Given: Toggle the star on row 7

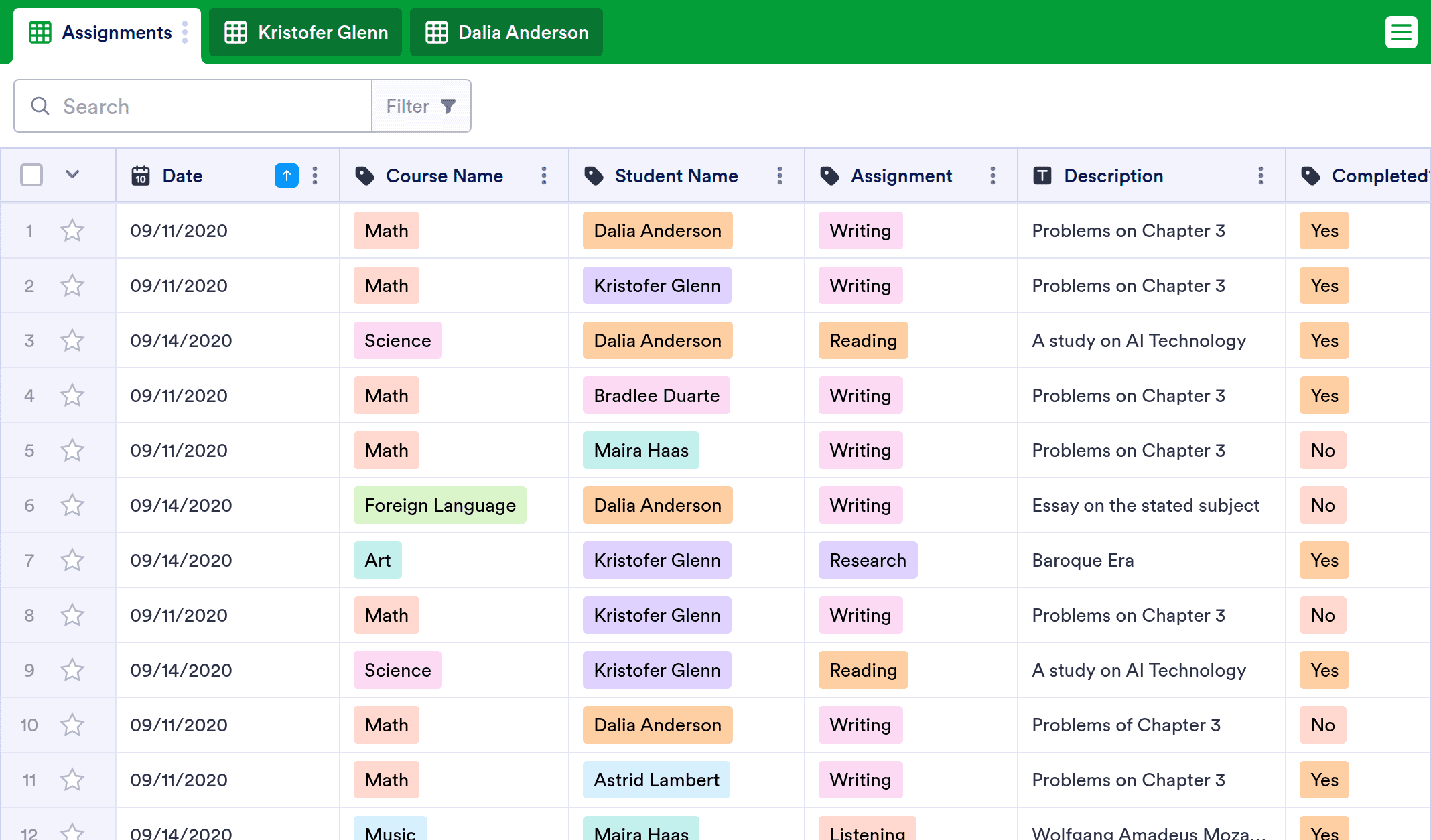Looking at the screenshot, I should [72, 560].
